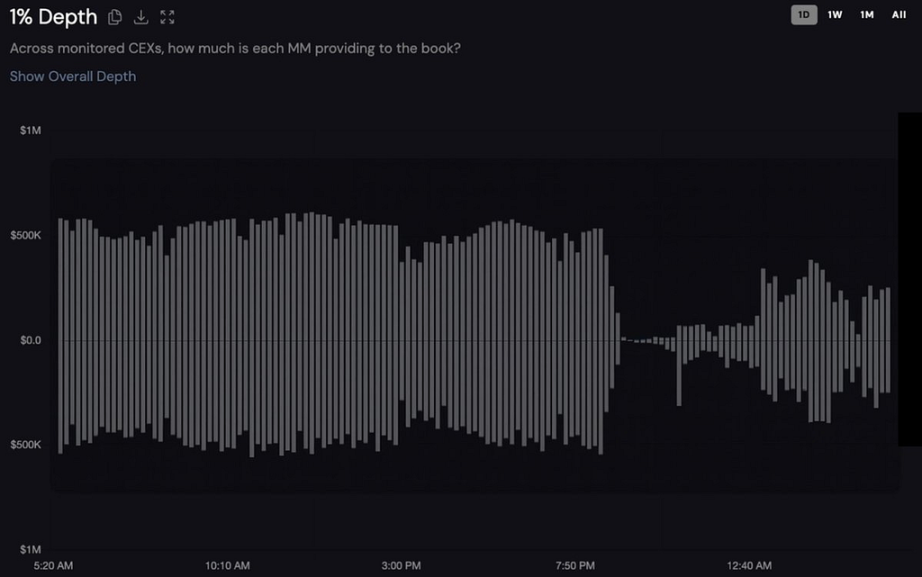922x577 pixels.
Task: Click the Show Overall Depth link
Action: [x=73, y=76]
